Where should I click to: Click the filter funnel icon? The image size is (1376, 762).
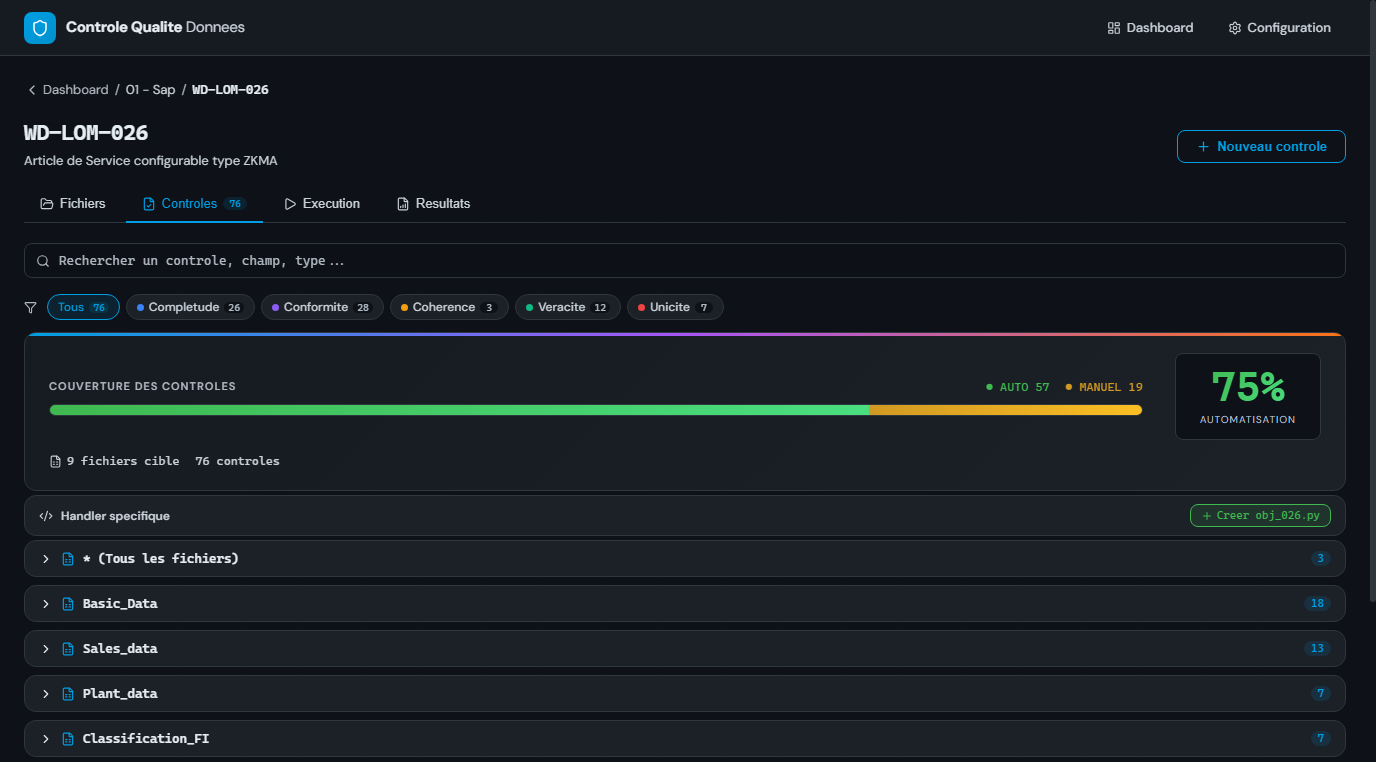[x=31, y=307]
